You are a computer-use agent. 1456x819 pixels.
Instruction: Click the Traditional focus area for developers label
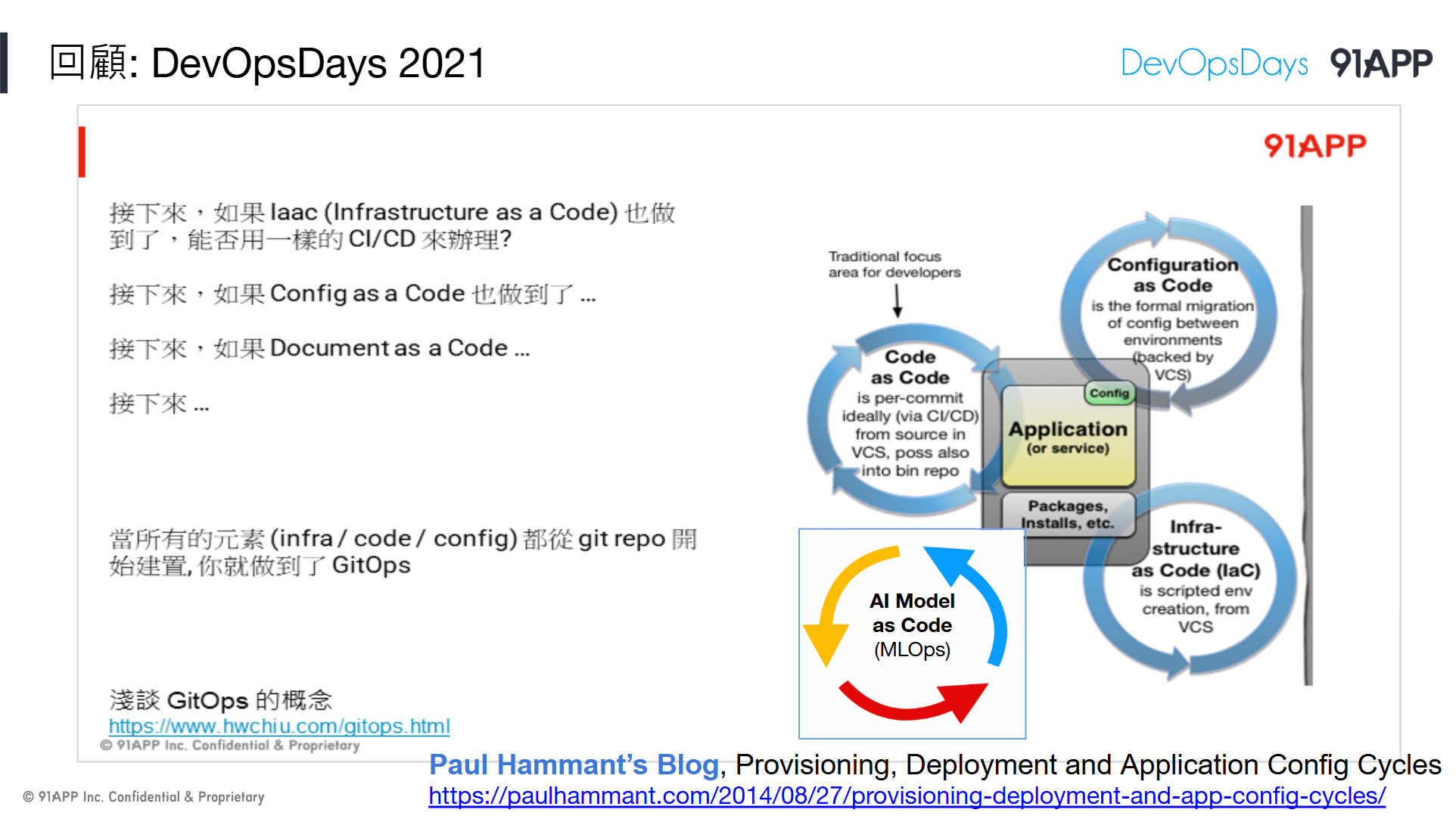coord(893,265)
